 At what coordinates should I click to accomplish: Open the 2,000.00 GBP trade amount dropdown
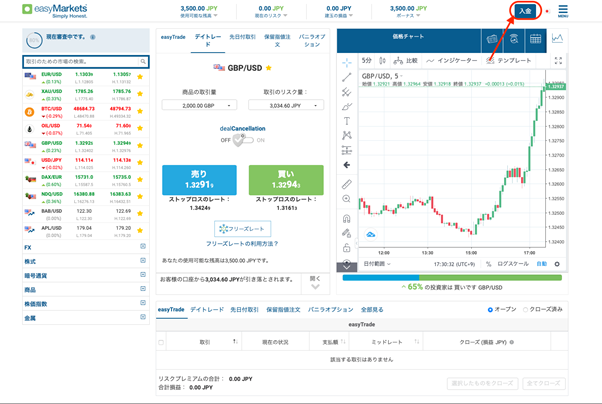pos(199,105)
